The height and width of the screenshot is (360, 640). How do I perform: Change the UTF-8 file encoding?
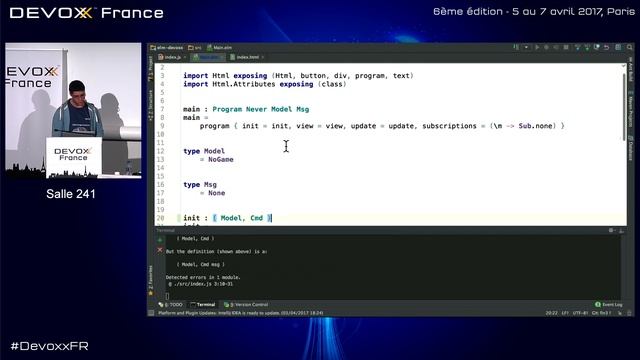click(x=580, y=313)
